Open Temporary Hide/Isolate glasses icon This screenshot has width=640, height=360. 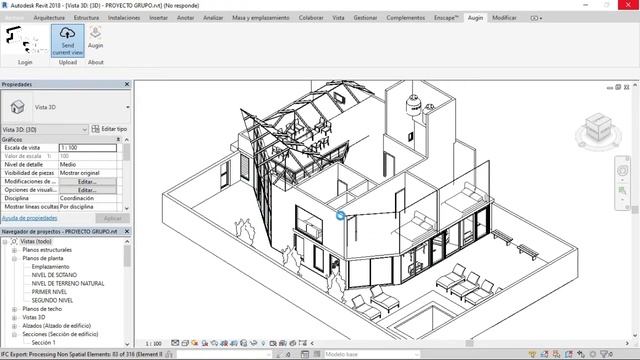click(253, 343)
